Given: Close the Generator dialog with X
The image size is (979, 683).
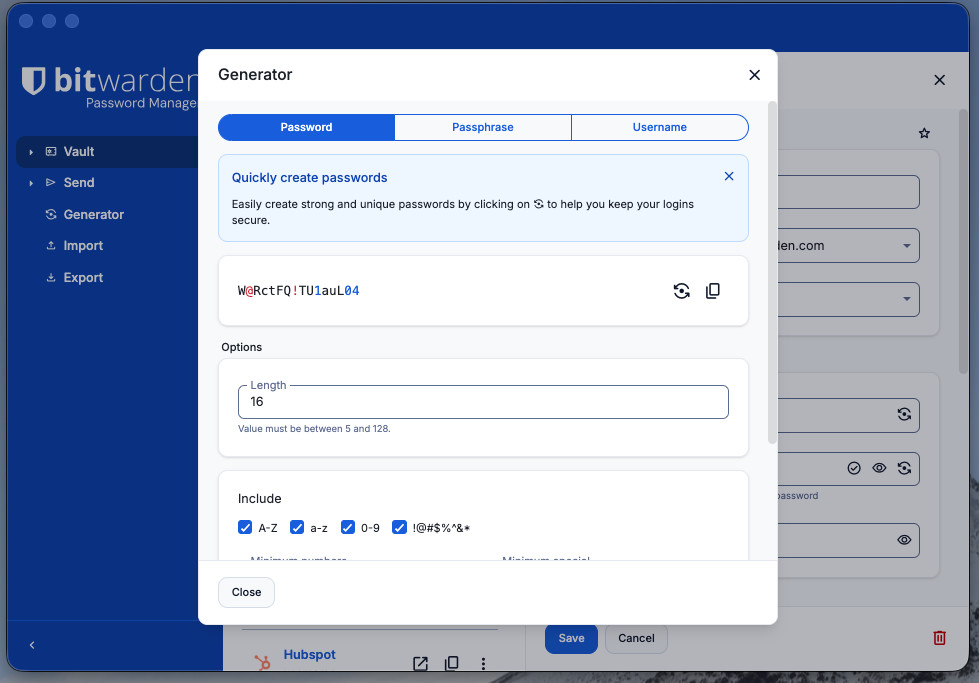Looking at the screenshot, I should click(x=754, y=75).
